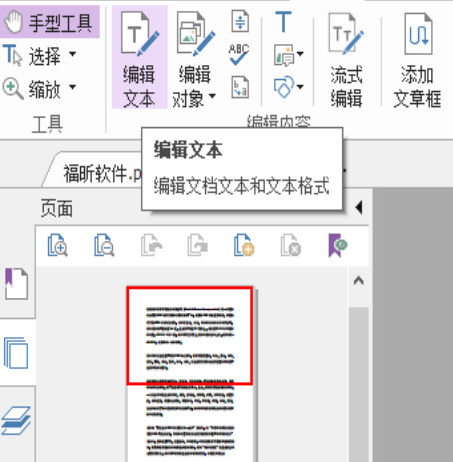Viewport: 453px width, 462px height.
Task: Click the rotate pages clockwise icon
Action: 197,245
